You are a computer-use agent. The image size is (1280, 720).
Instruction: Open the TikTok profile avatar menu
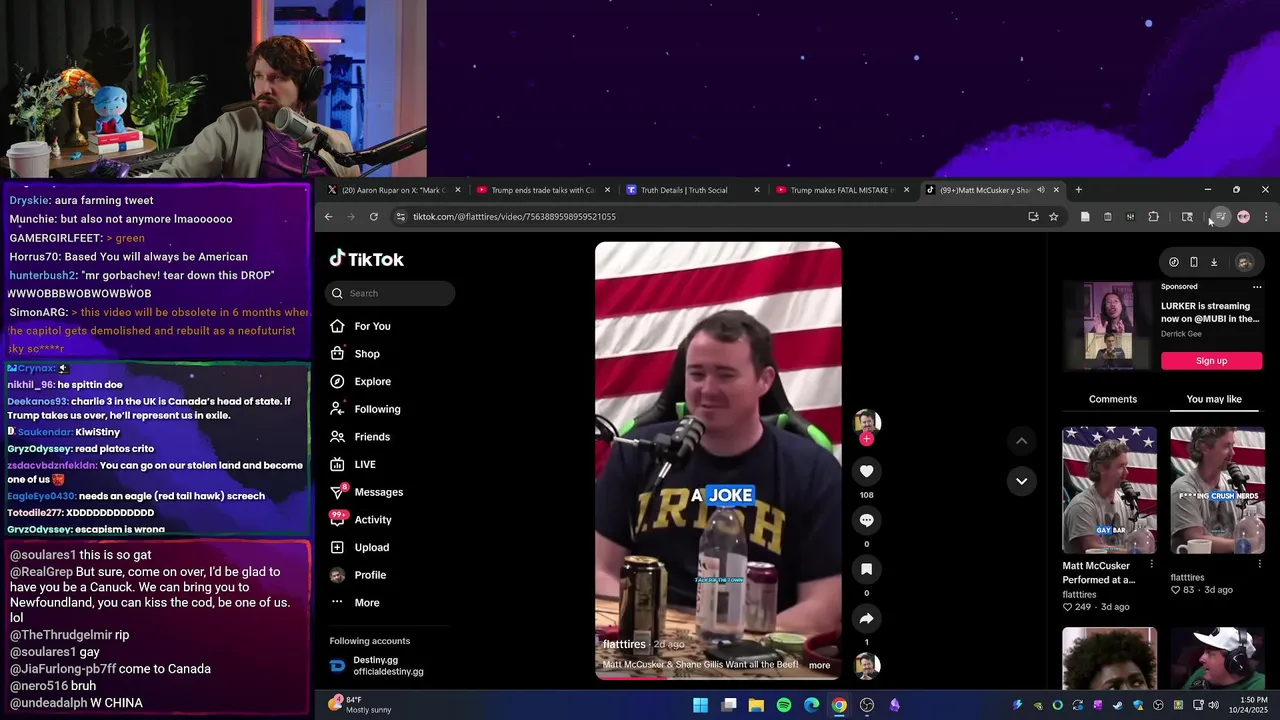1244,262
